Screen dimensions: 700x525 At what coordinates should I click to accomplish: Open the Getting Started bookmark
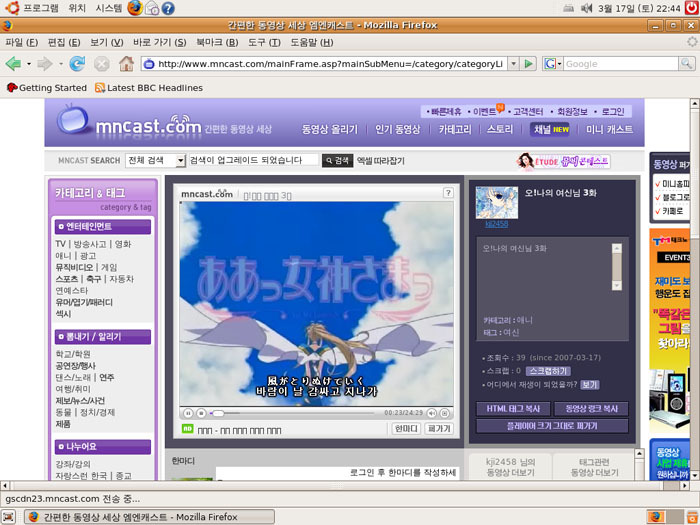tap(47, 88)
